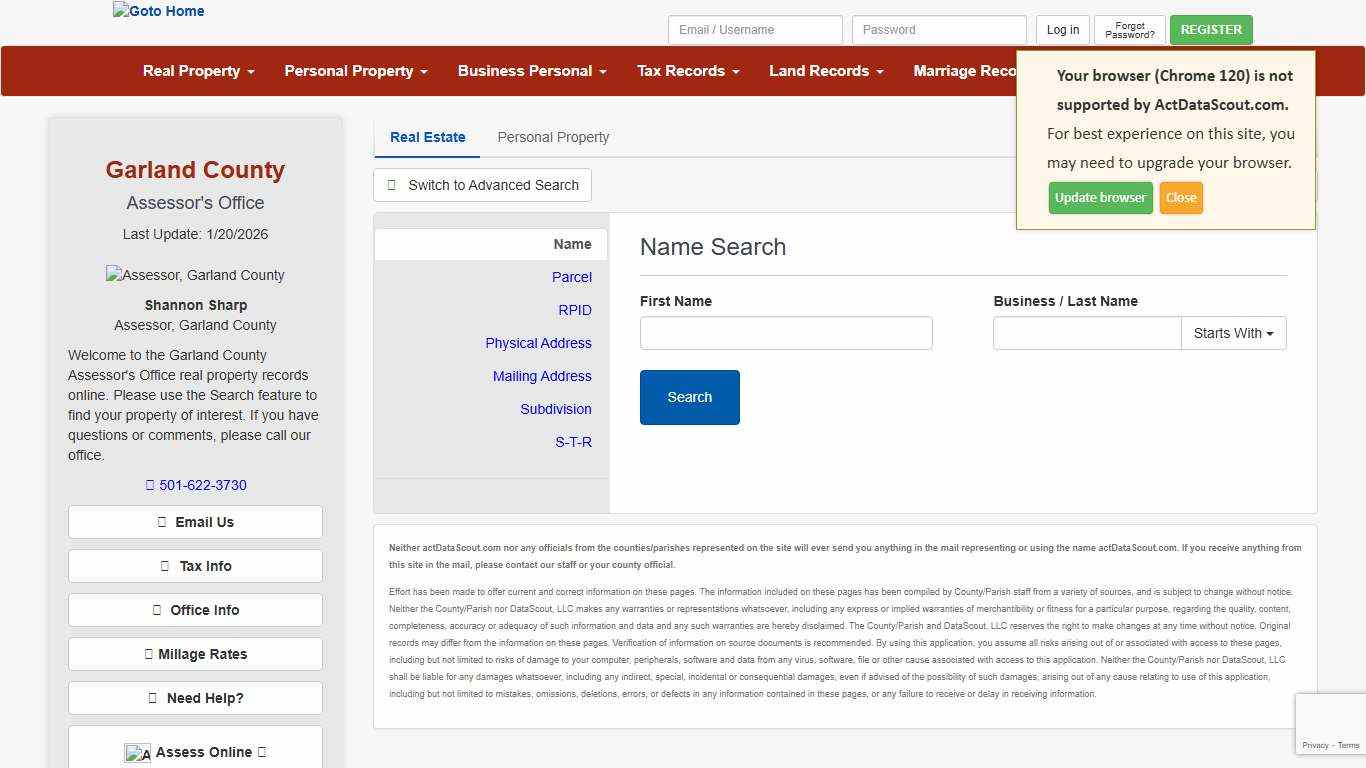
Task: Click inside the First Name field
Action: [786, 333]
